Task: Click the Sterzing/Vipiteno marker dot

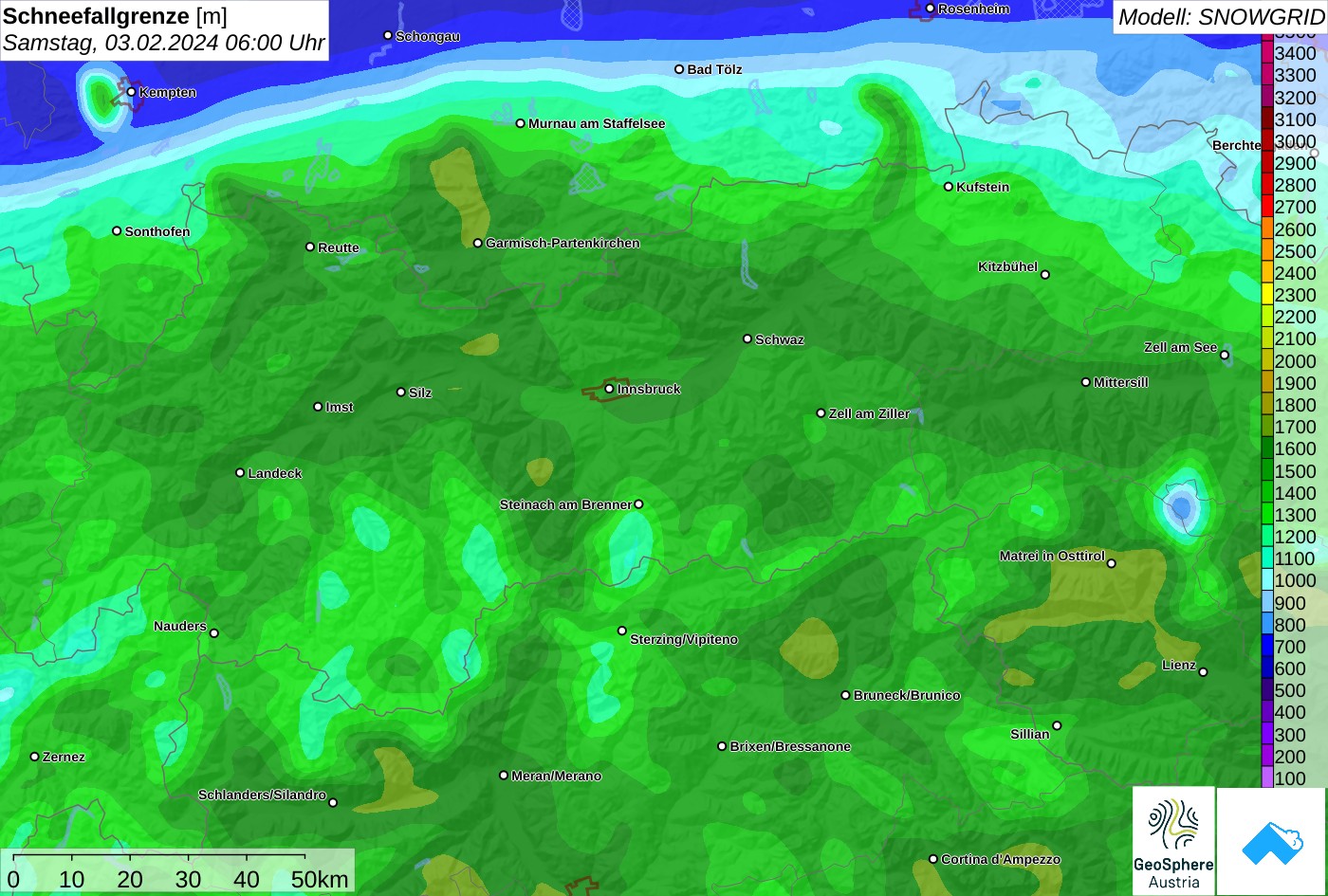Action: coord(622,631)
